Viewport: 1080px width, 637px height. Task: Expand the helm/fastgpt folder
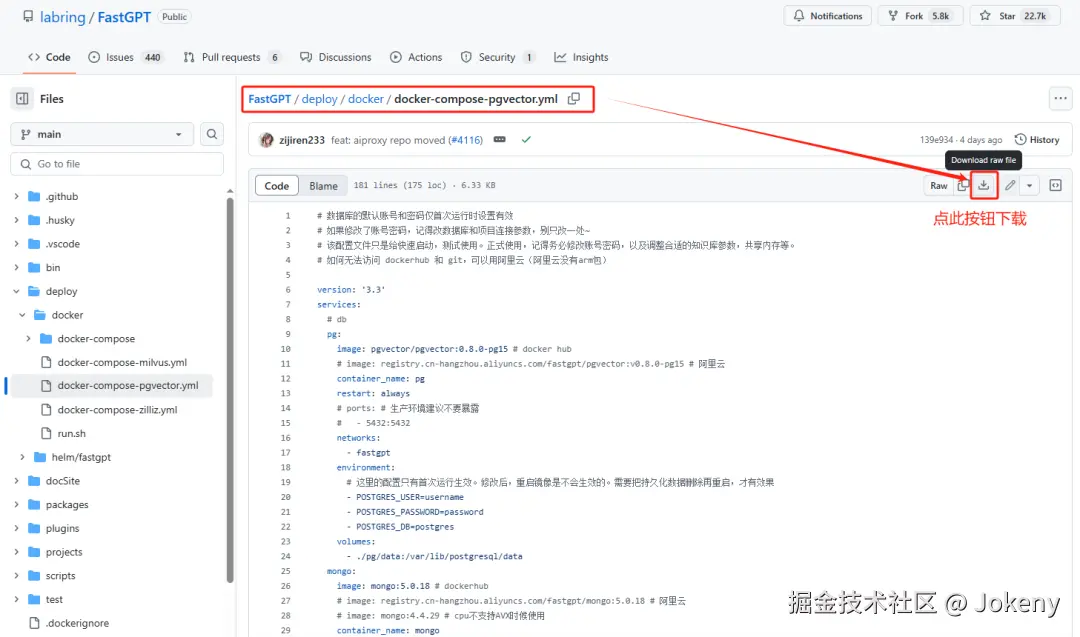pyautogui.click(x=22, y=457)
